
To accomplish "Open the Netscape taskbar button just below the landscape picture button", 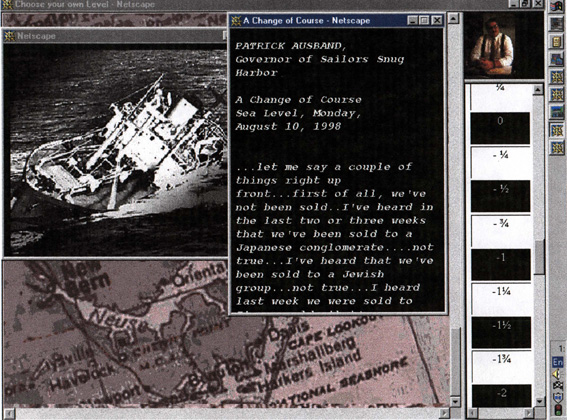I will 557,130.
